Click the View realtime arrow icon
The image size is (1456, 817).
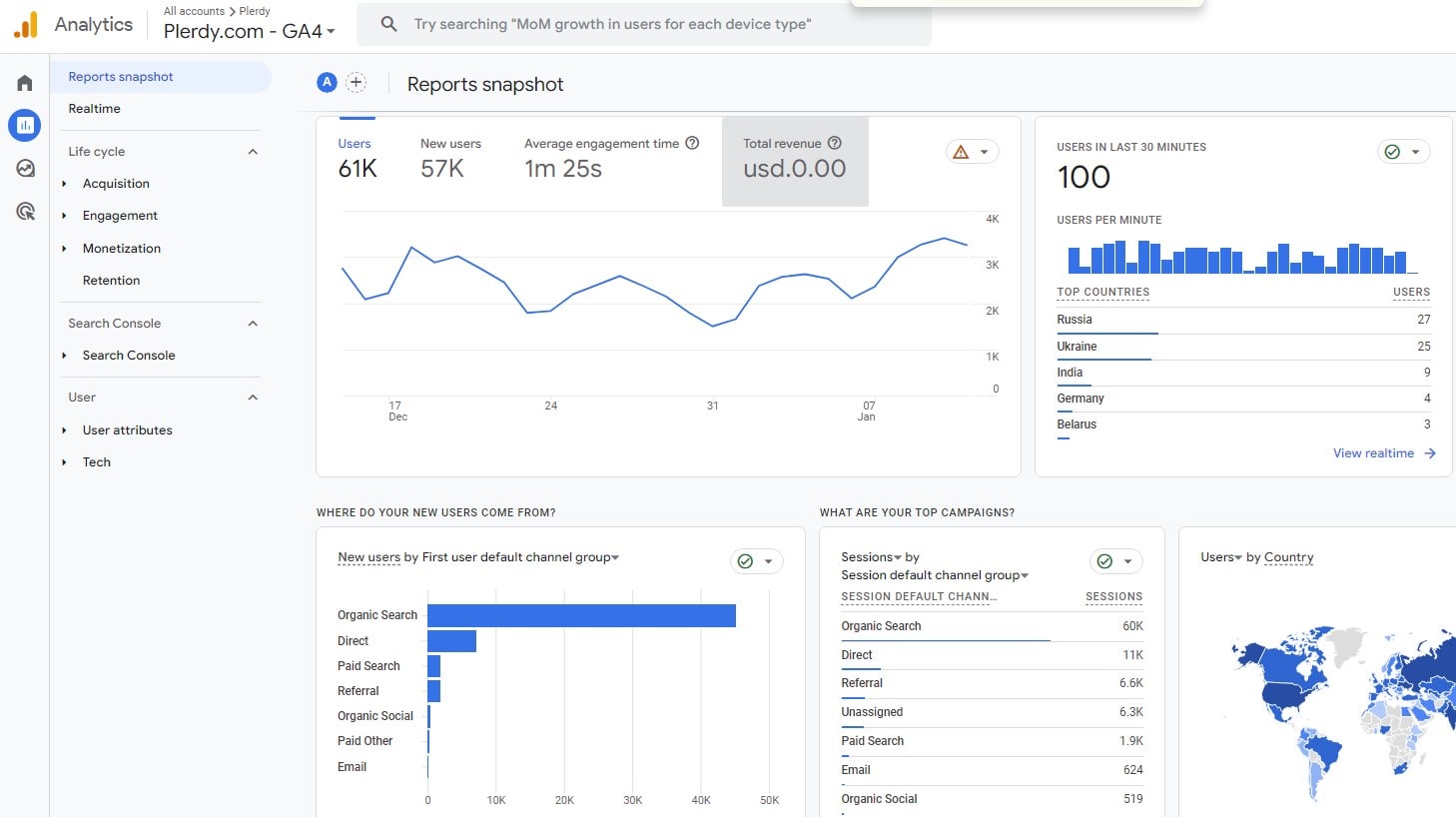point(1430,453)
